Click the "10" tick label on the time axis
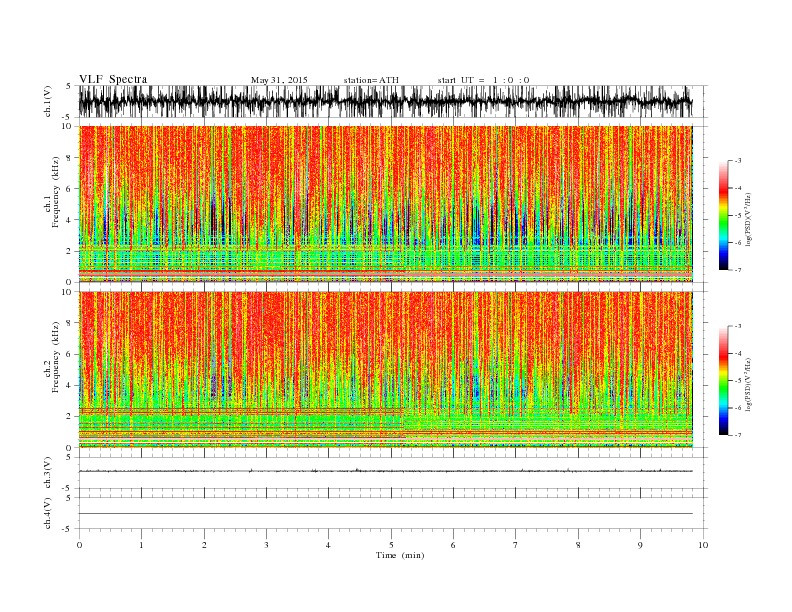 pyautogui.click(x=703, y=545)
